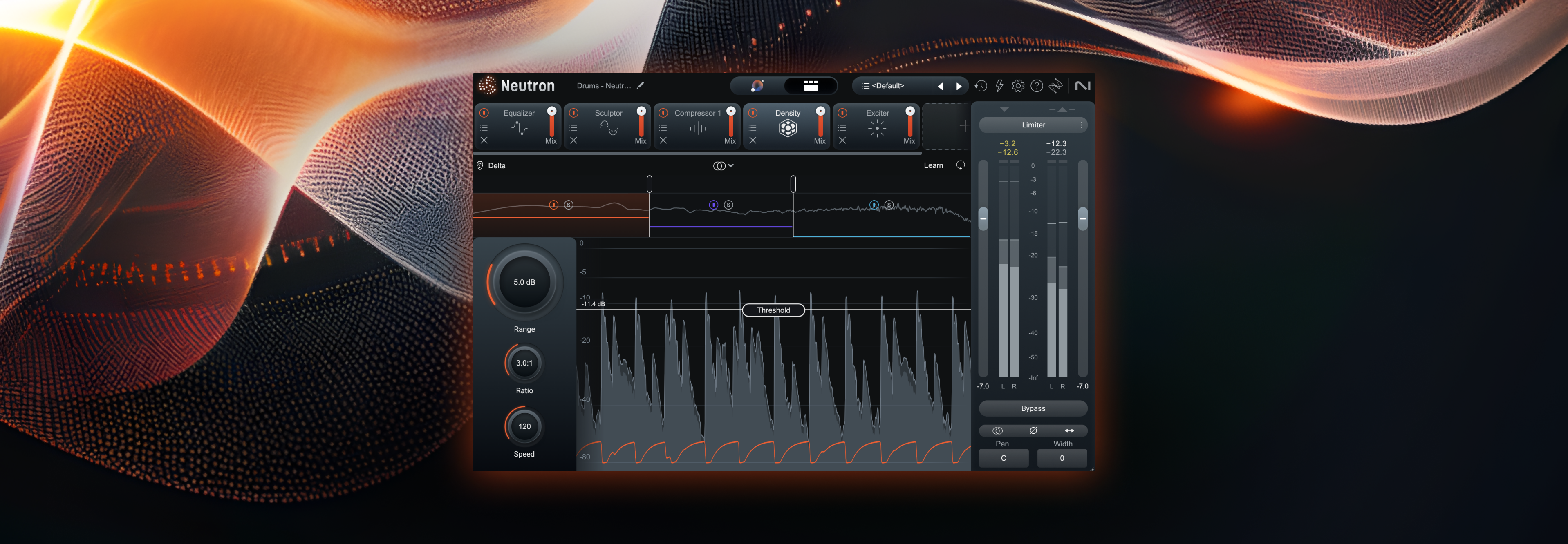Image resolution: width=1568 pixels, height=544 pixels.
Task: Select the Sculptor module tab
Action: point(608,126)
